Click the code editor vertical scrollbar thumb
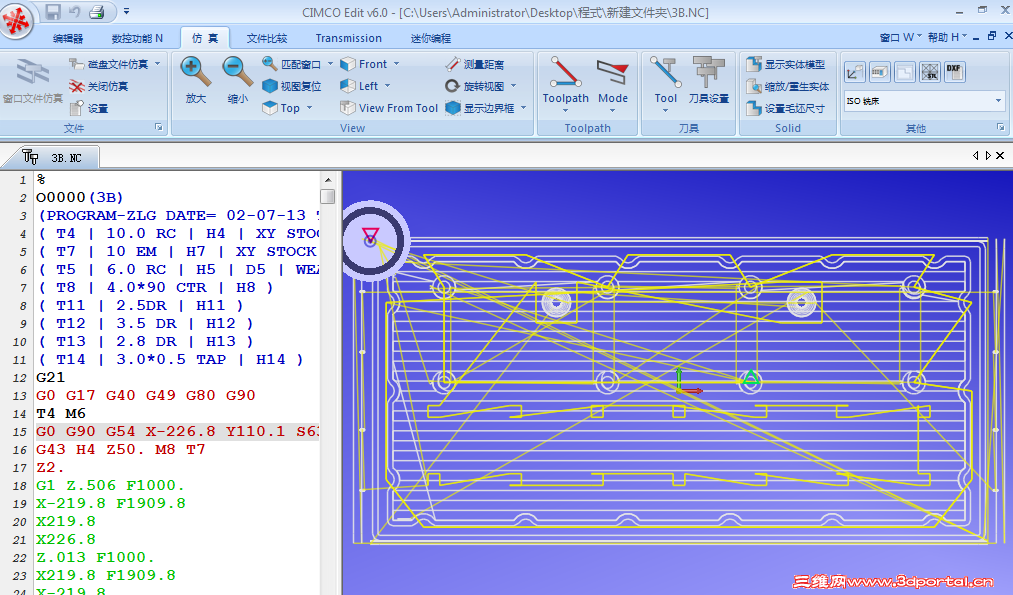The width and height of the screenshot is (1013, 595). (328, 196)
